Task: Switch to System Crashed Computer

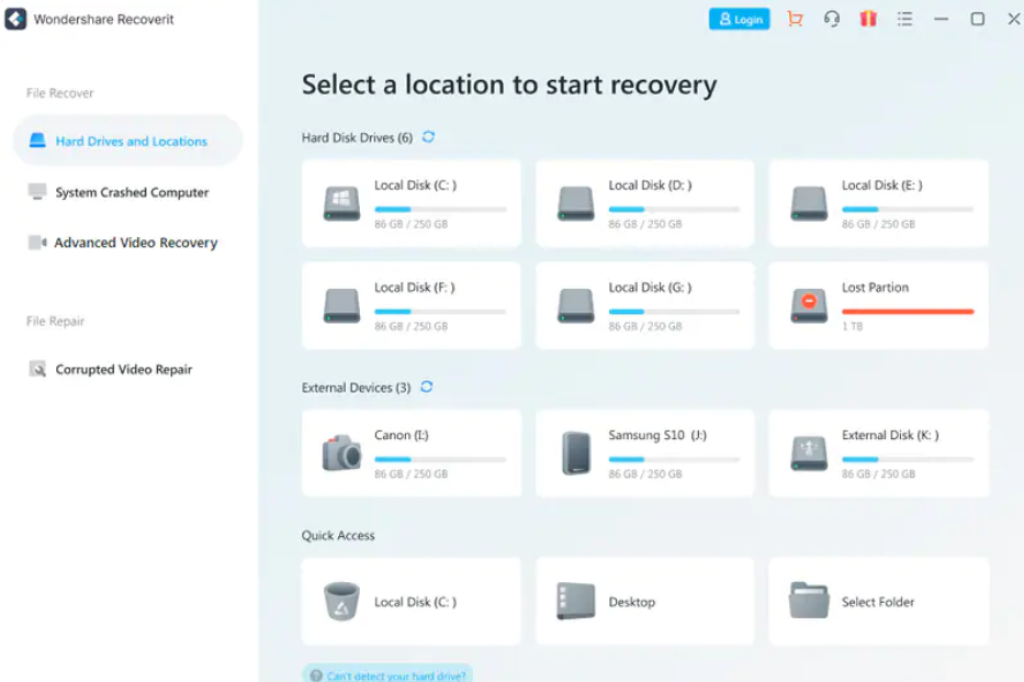Action: coord(132,192)
